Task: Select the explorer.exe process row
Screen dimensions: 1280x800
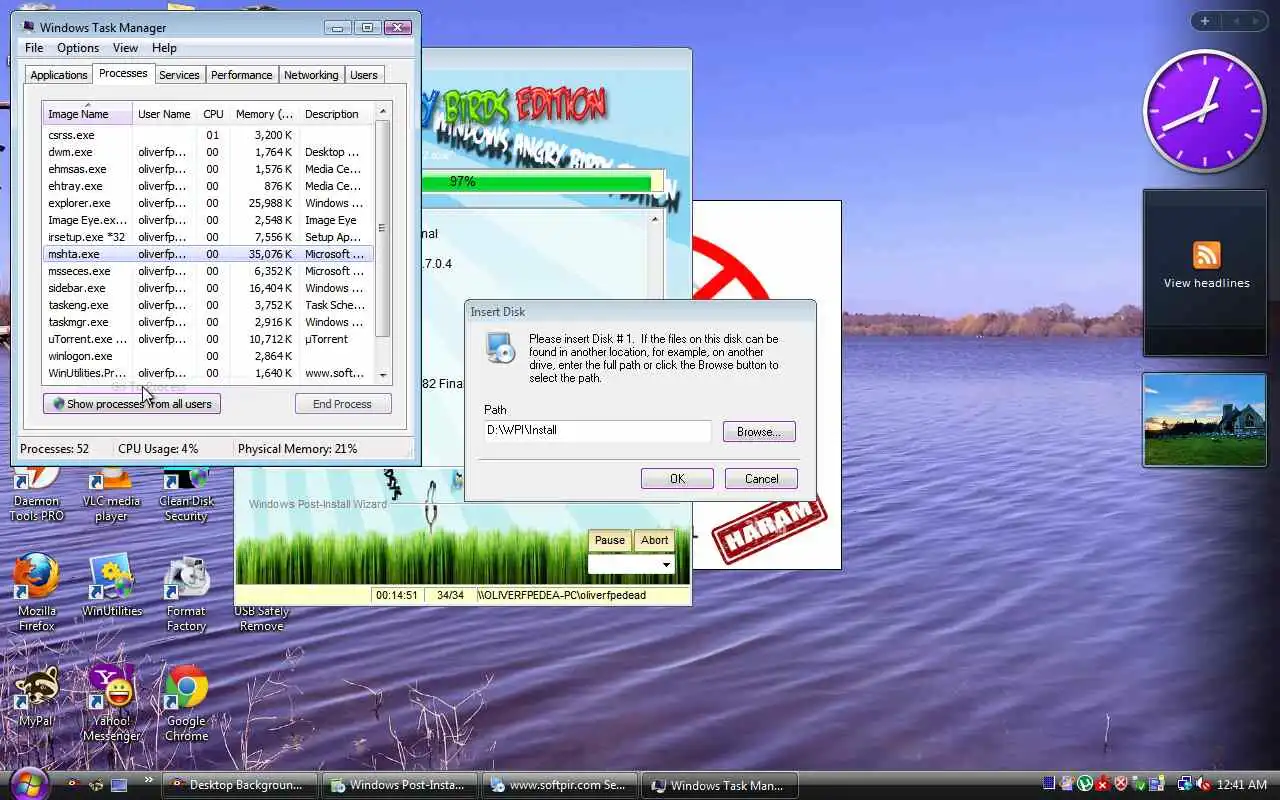Action: [x=208, y=203]
